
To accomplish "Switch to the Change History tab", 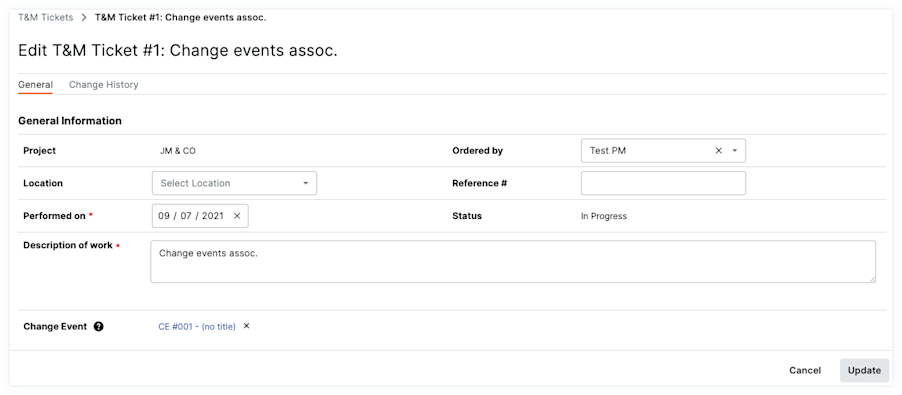I will [x=104, y=85].
